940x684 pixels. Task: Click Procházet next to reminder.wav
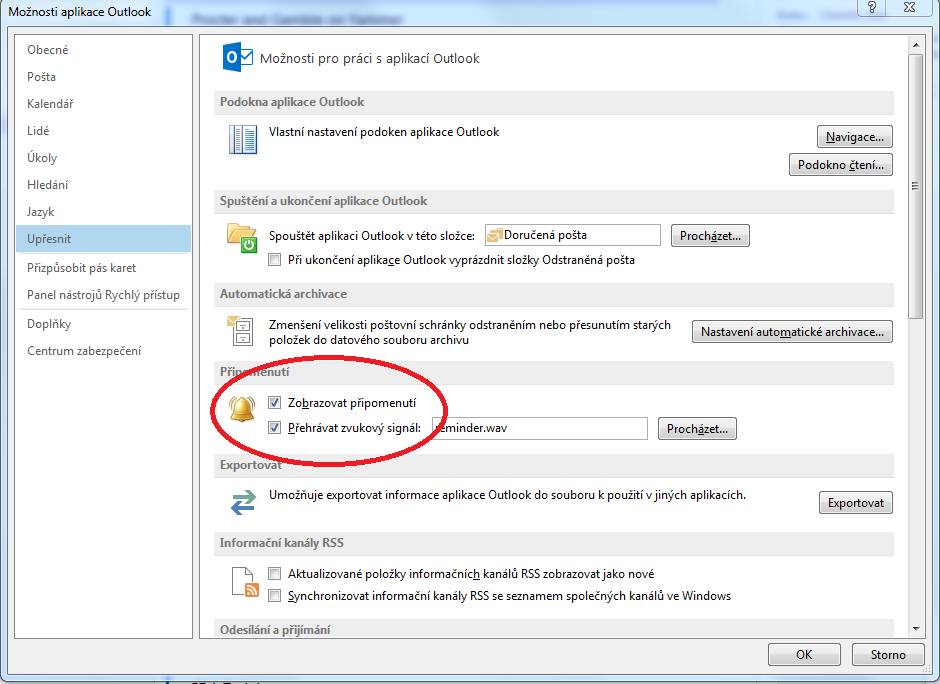coord(697,429)
